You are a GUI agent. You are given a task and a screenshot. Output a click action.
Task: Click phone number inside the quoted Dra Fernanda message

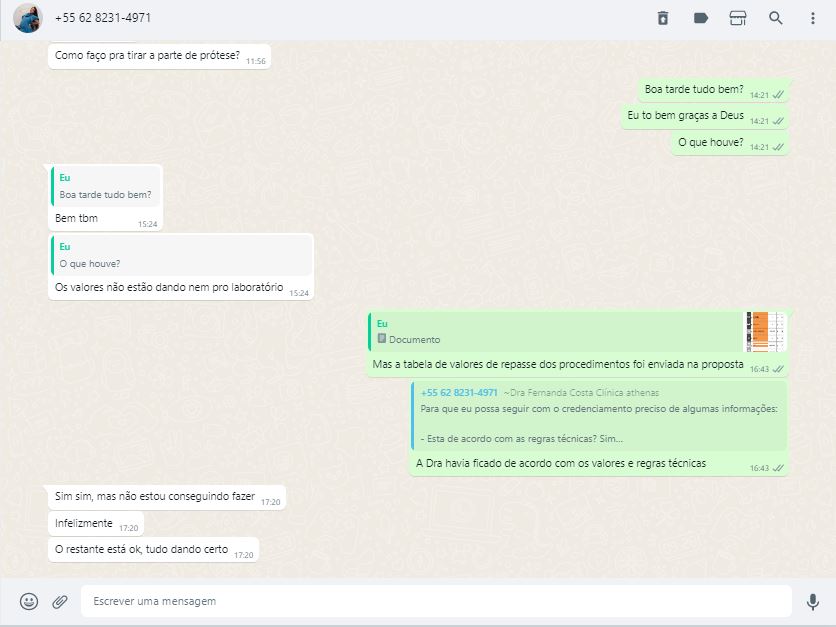click(x=459, y=393)
